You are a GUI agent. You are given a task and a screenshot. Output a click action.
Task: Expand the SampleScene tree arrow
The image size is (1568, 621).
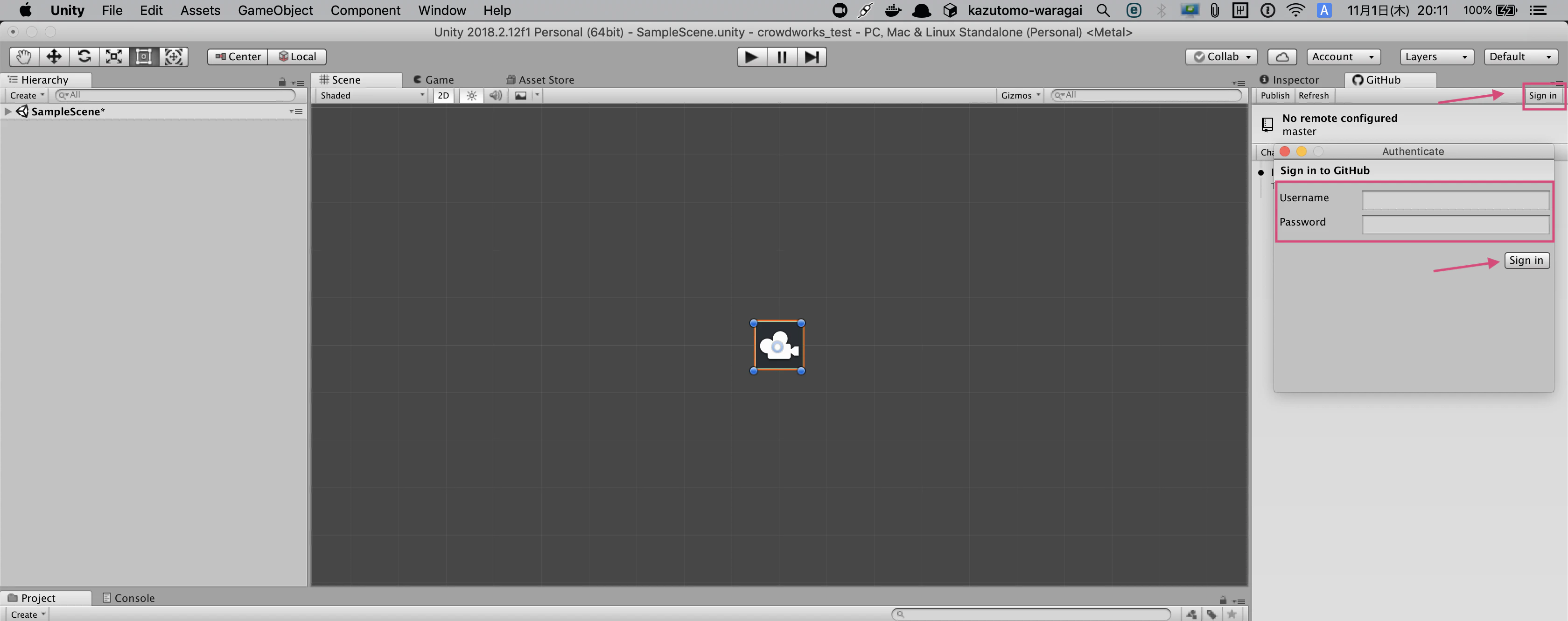pos(8,112)
